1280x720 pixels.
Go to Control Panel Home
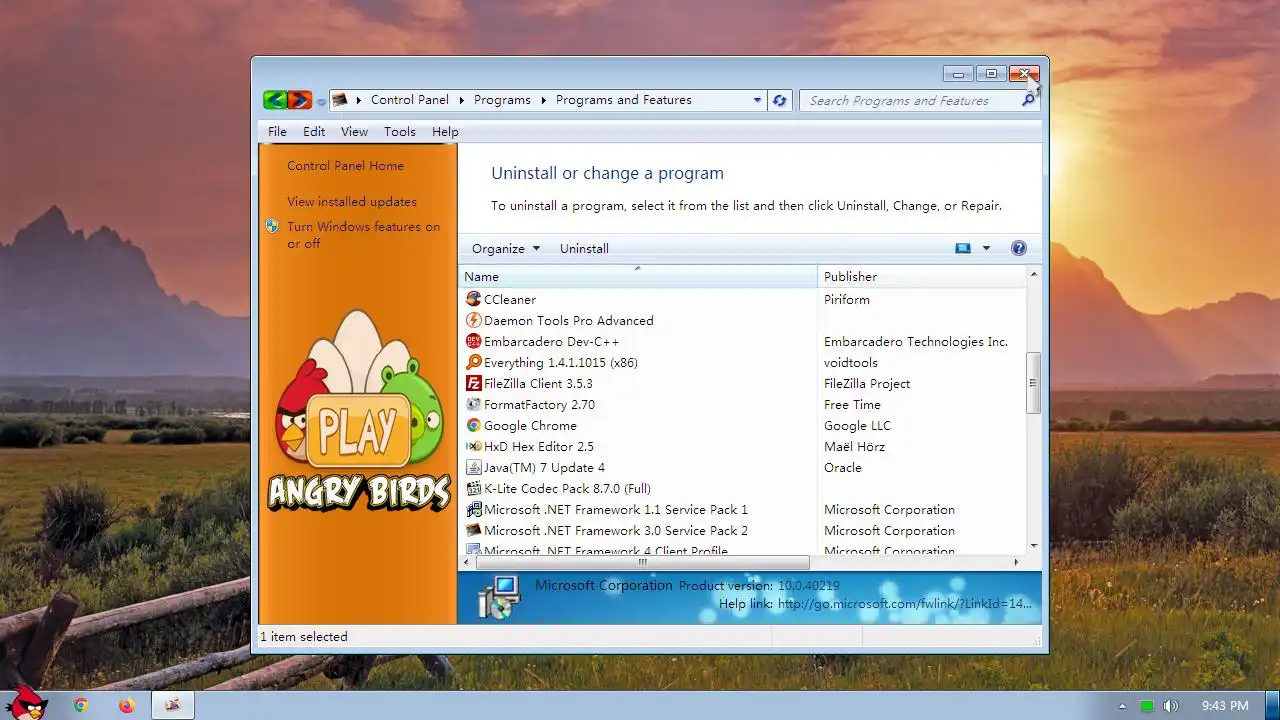(x=345, y=166)
